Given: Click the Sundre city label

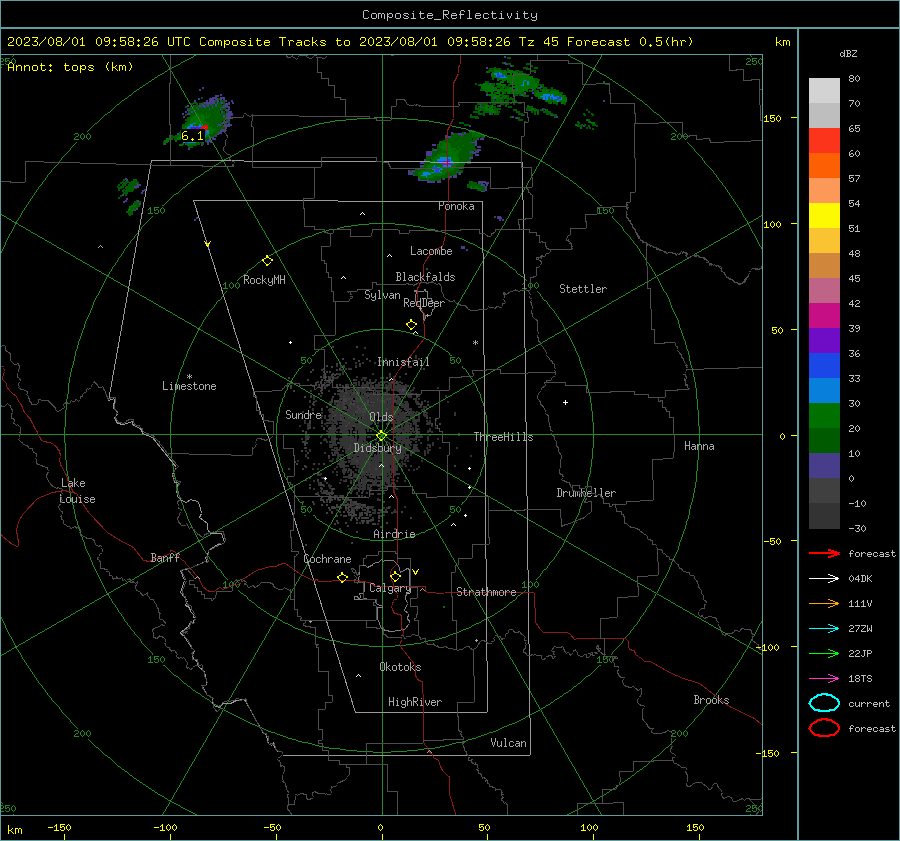Looking at the screenshot, I should pyautogui.click(x=303, y=415).
